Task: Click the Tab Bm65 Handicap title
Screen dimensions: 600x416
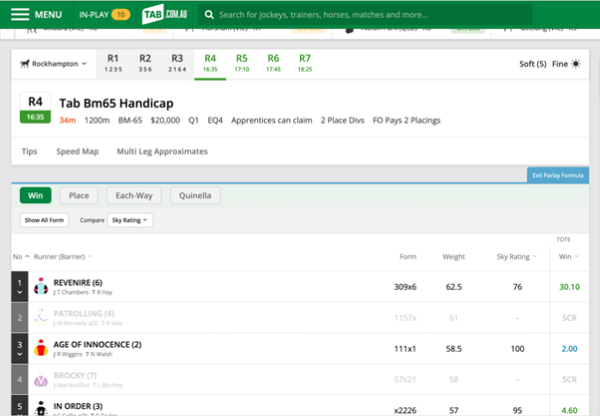Action: click(x=116, y=103)
